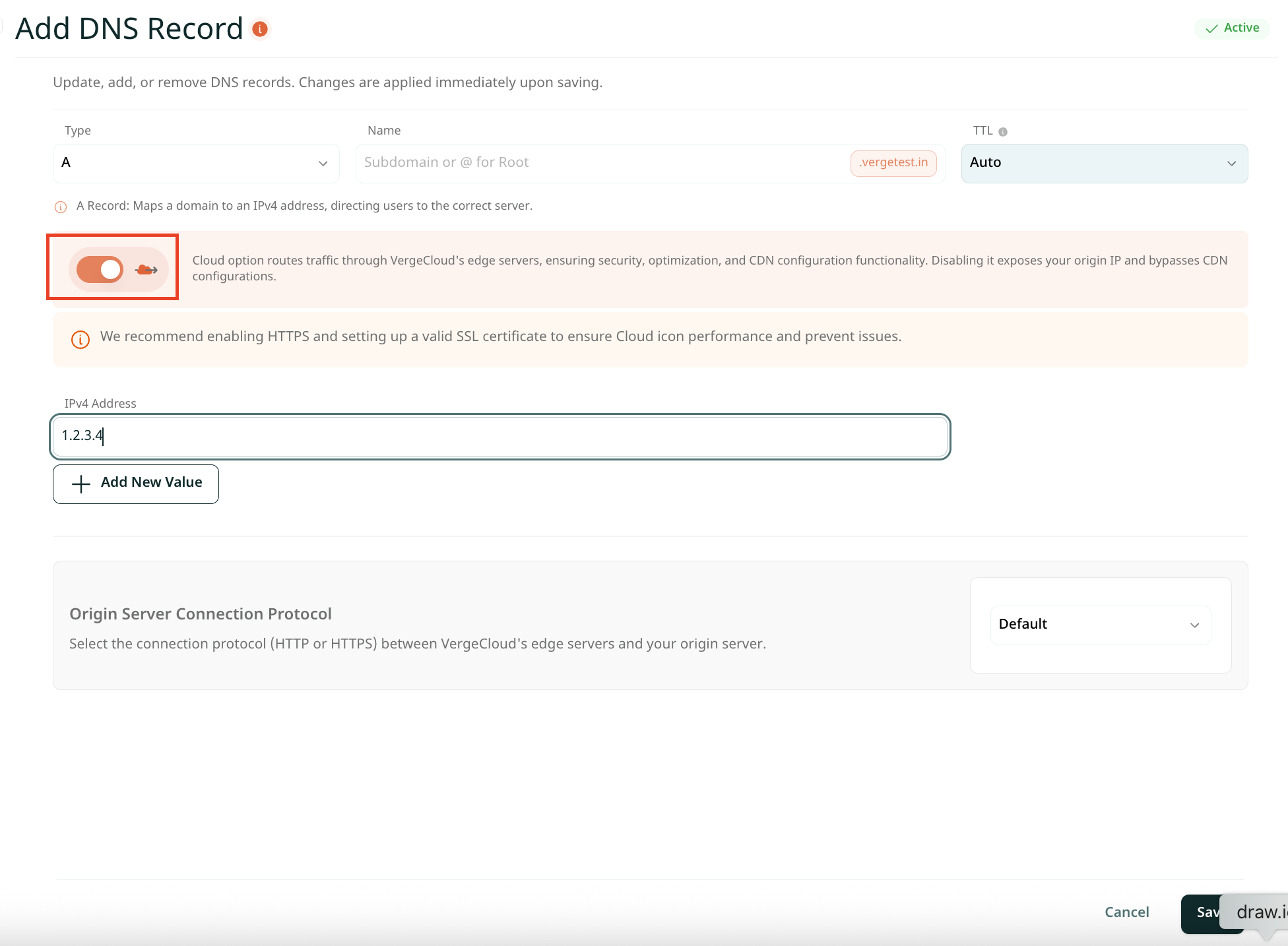Click the HTTPS recommendation warning icon

80,339
